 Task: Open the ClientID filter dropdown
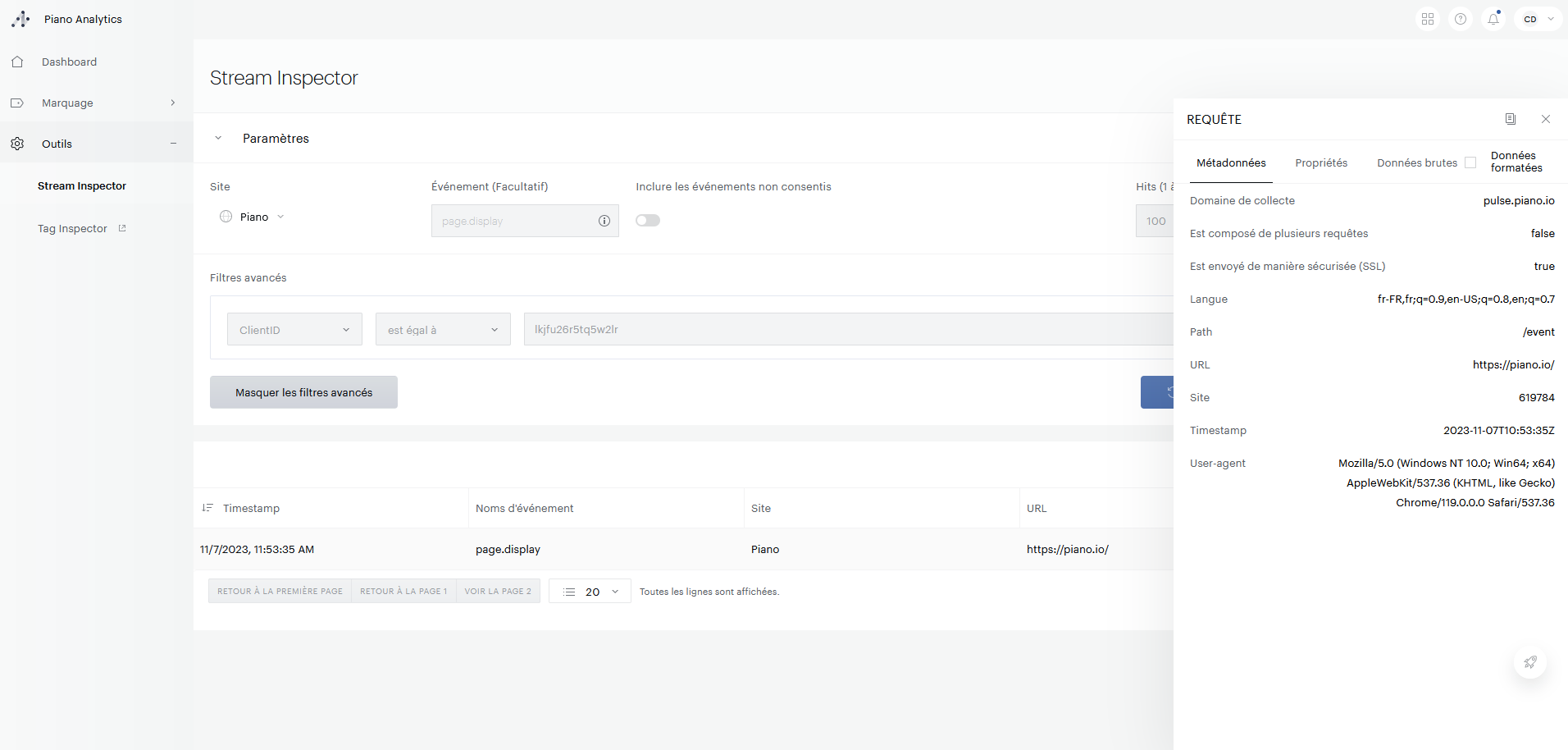point(294,330)
